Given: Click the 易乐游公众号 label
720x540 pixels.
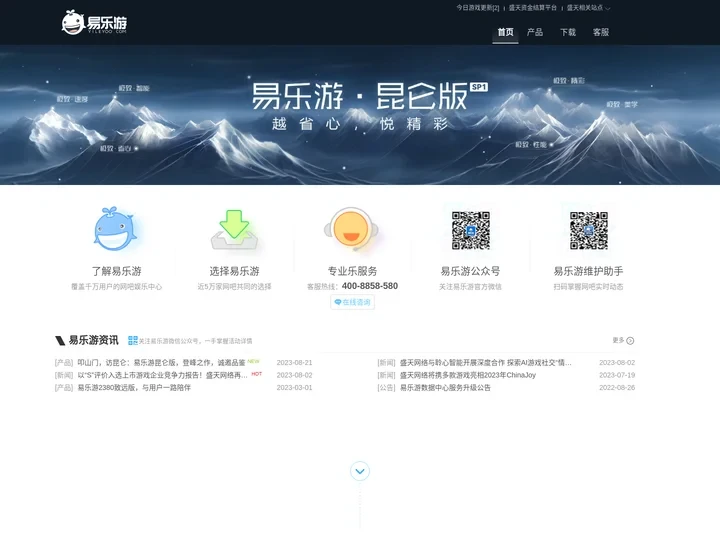Looking at the screenshot, I should (470, 271).
